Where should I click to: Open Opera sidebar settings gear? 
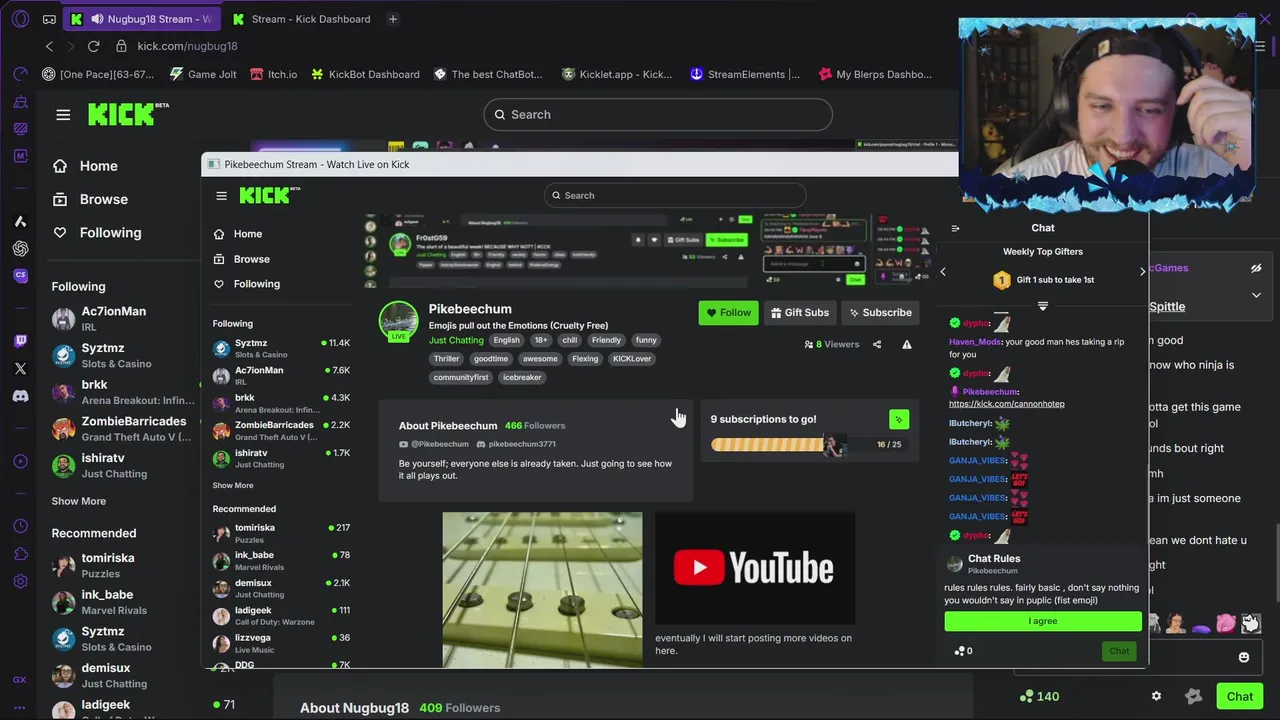tap(20, 581)
